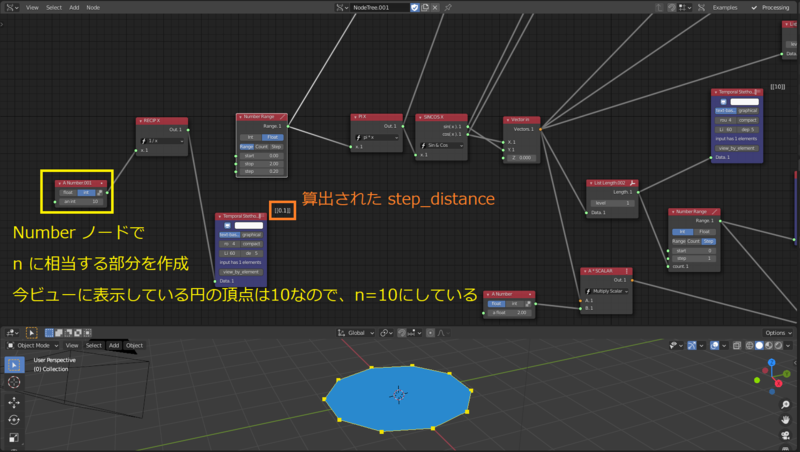
Task: Open the Node menu
Action: [93, 7]
